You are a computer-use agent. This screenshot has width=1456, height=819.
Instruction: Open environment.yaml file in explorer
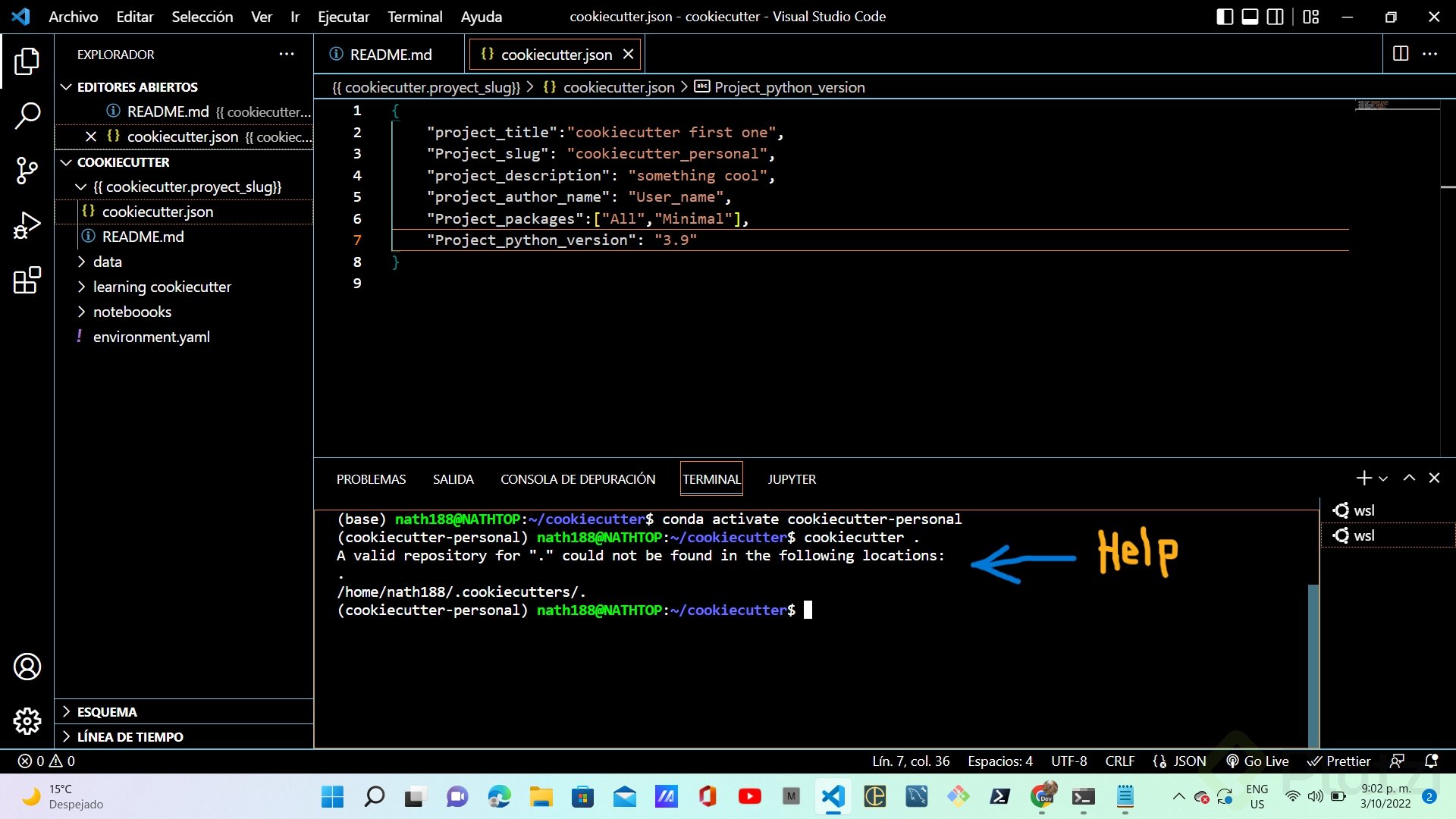tap(151, 337)
